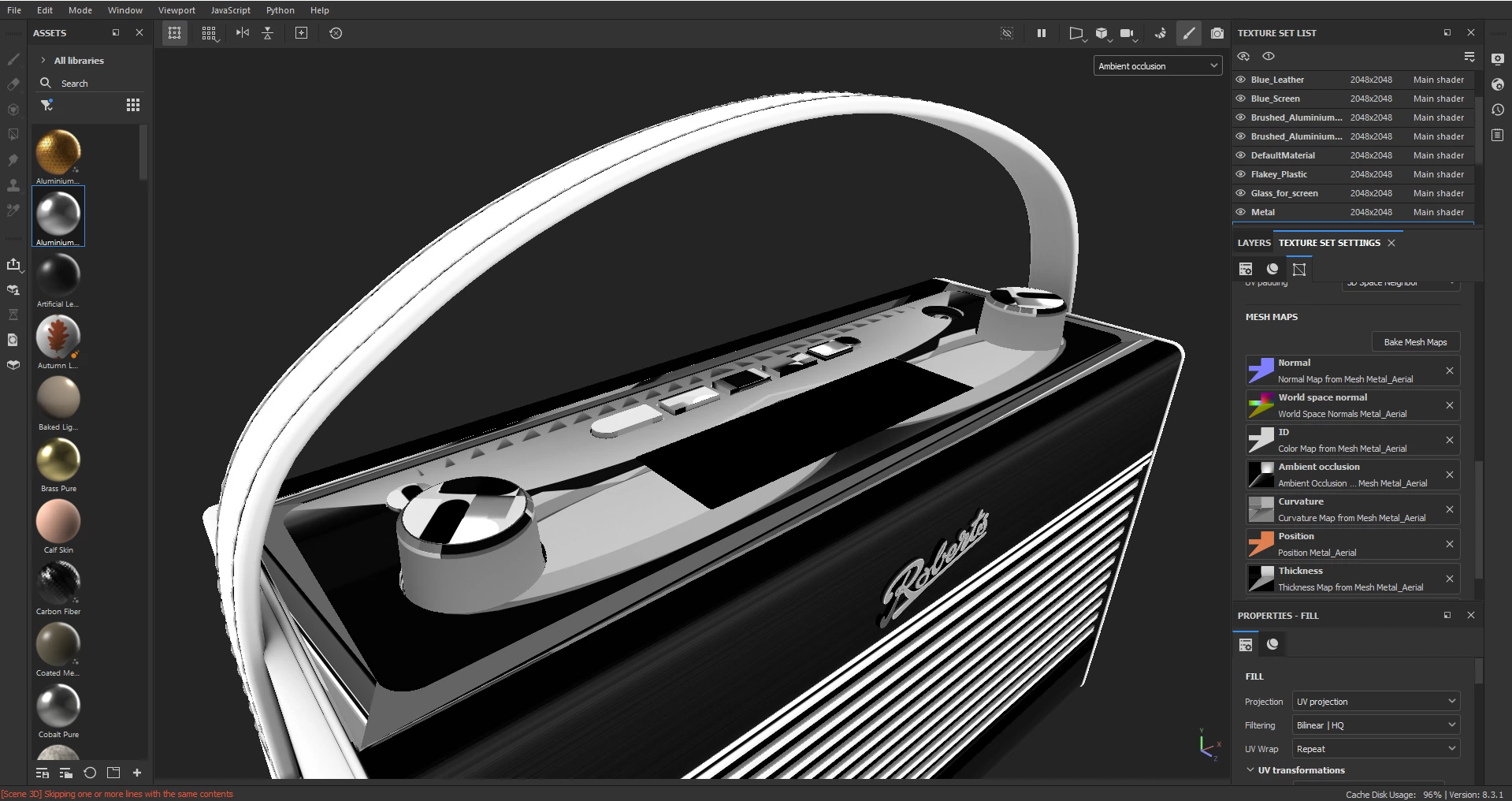Remove the Curvature mesh map
The width and height of the screenshot is (1512, 801).
[x=1450, y=509]
